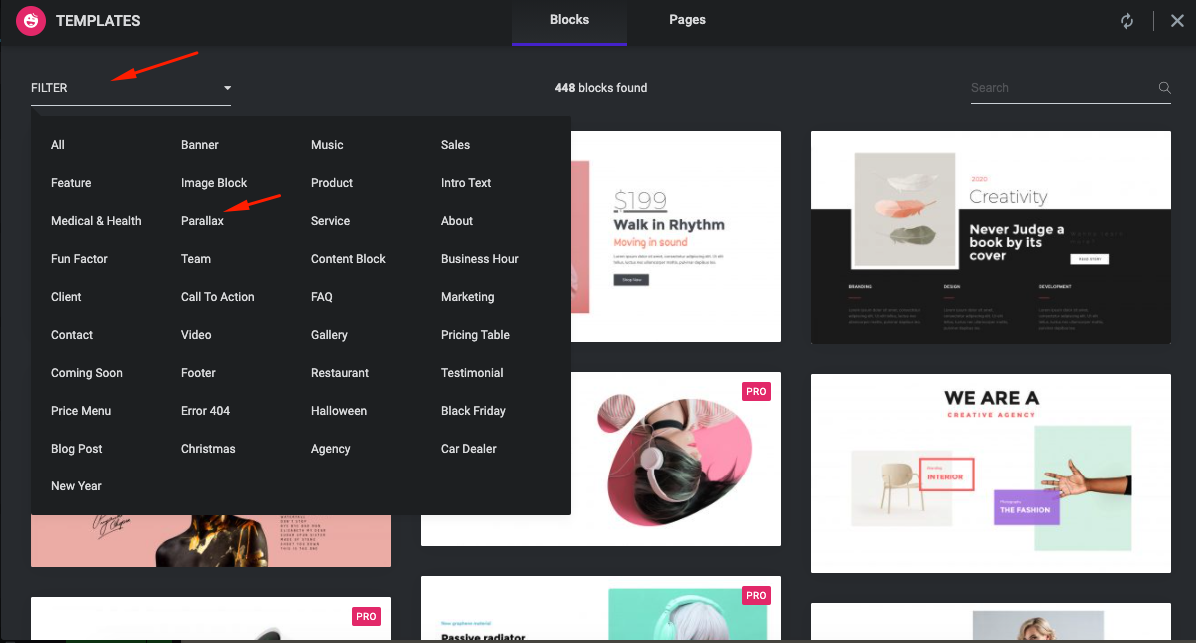
Task: Filter blocks by Image Block
Action: pyautogui.click(x=214, y=183)
